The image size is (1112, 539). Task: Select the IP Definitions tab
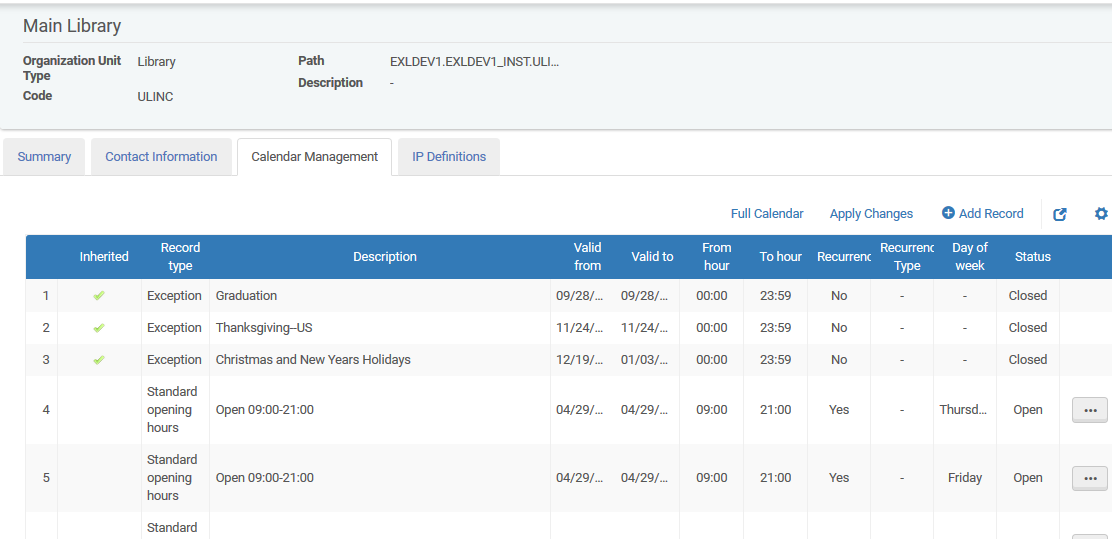[449, 157]
